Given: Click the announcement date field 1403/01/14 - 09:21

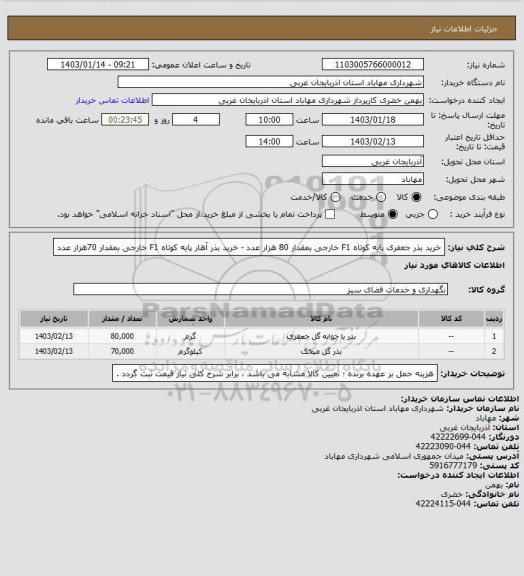Looking at the screenshot, I should [98, 65].
